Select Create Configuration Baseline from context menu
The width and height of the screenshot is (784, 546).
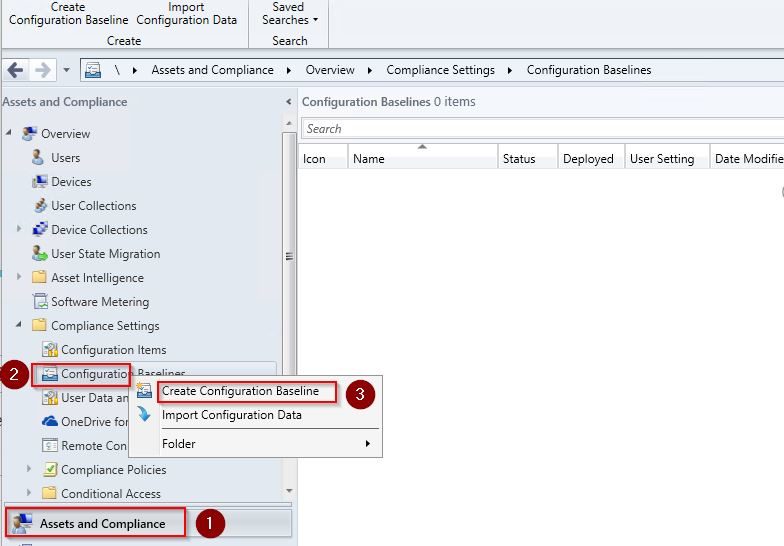(240, 391)
